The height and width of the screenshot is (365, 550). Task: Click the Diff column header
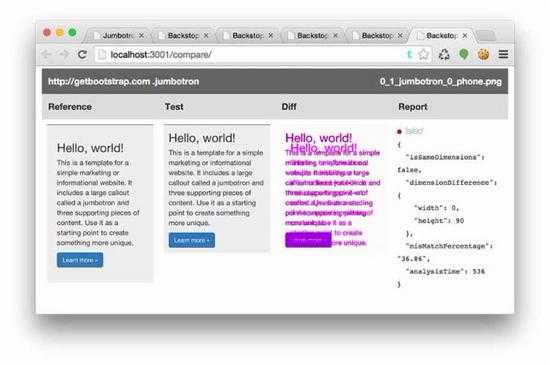[x=289, y=107]
